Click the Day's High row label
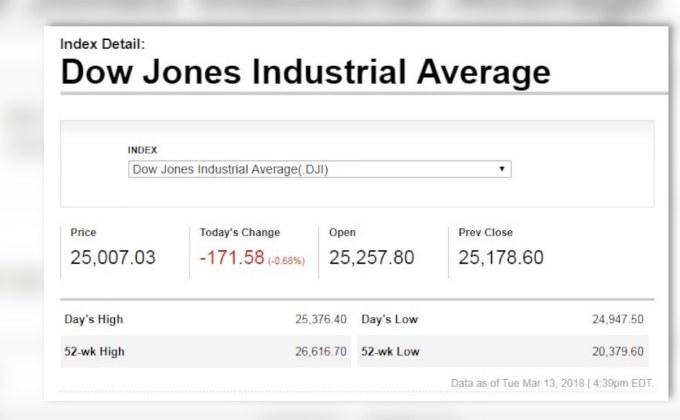680x420 pixels. [x=93, y=319]
